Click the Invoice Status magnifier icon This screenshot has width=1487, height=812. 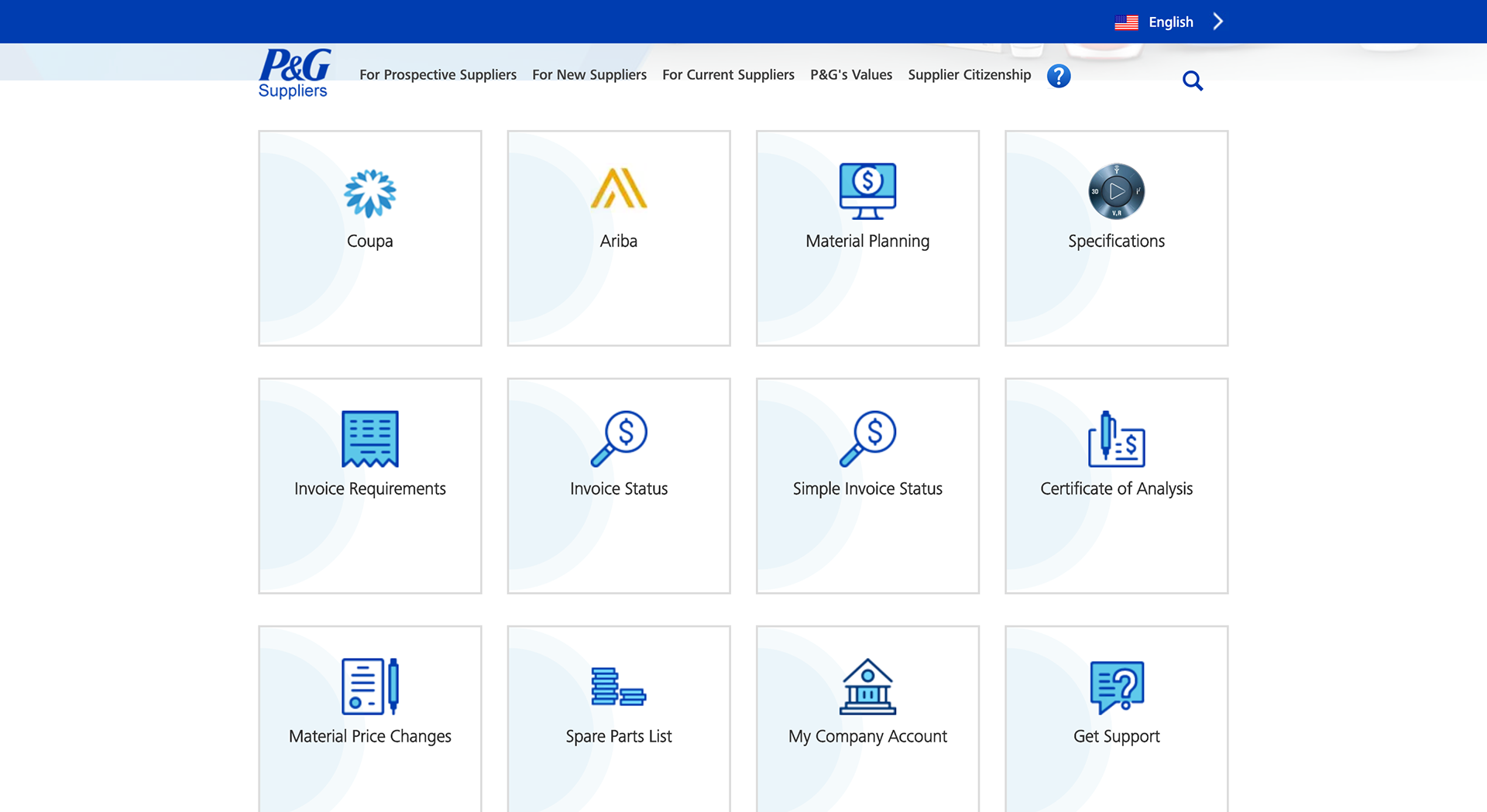click(x=619, y=439)
